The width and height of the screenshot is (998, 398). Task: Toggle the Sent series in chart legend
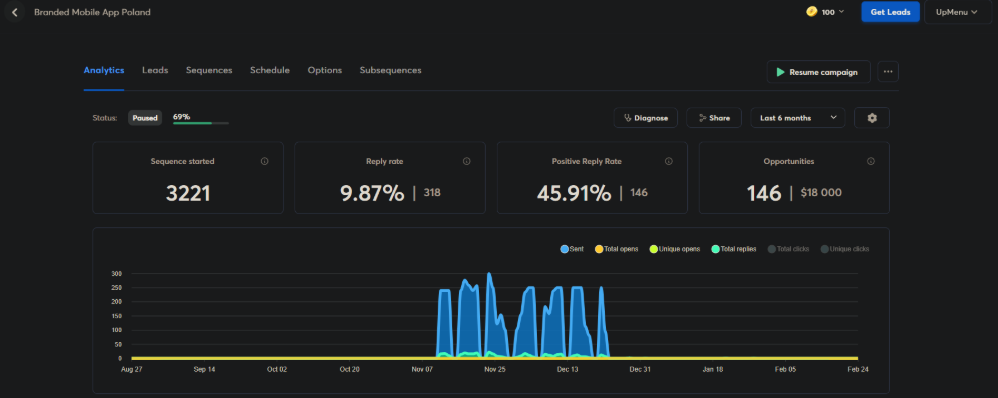click(572, 249)
